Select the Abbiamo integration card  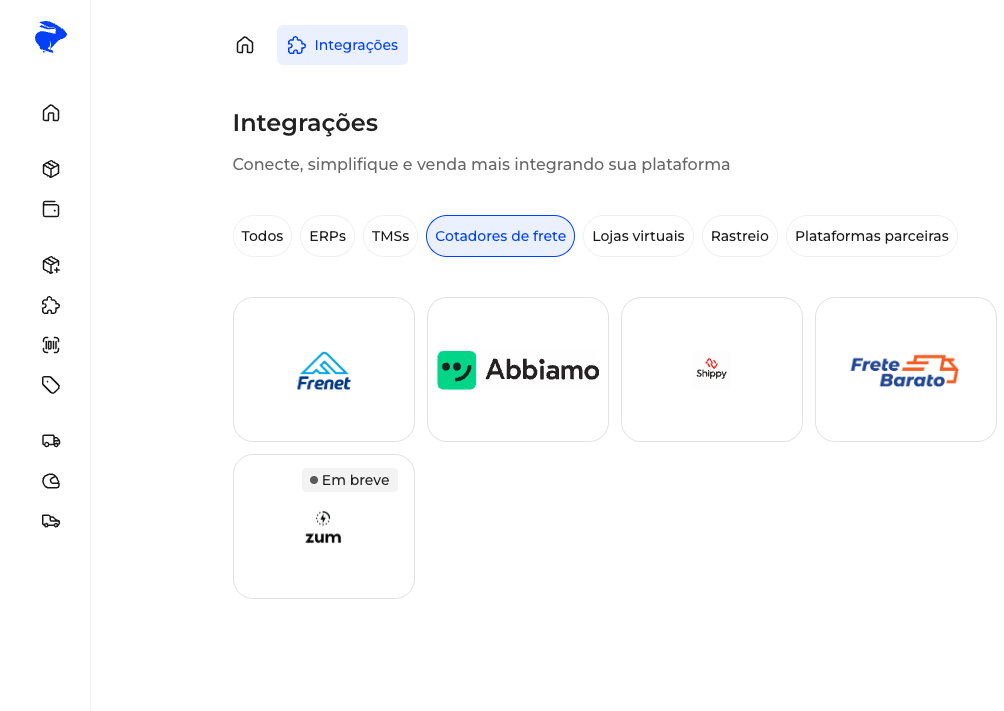518,369
